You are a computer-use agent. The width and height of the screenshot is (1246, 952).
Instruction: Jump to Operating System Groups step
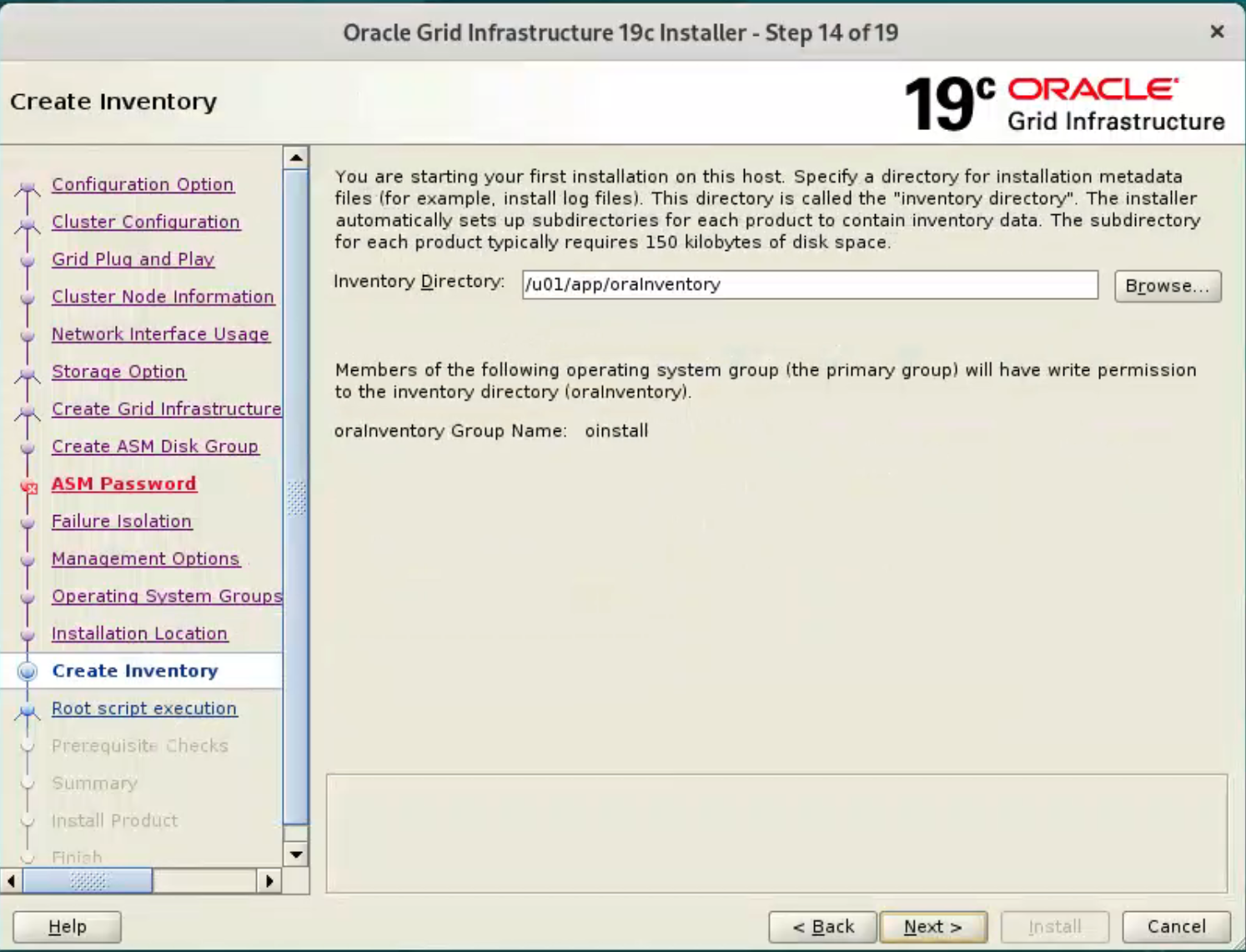point(167,596)
